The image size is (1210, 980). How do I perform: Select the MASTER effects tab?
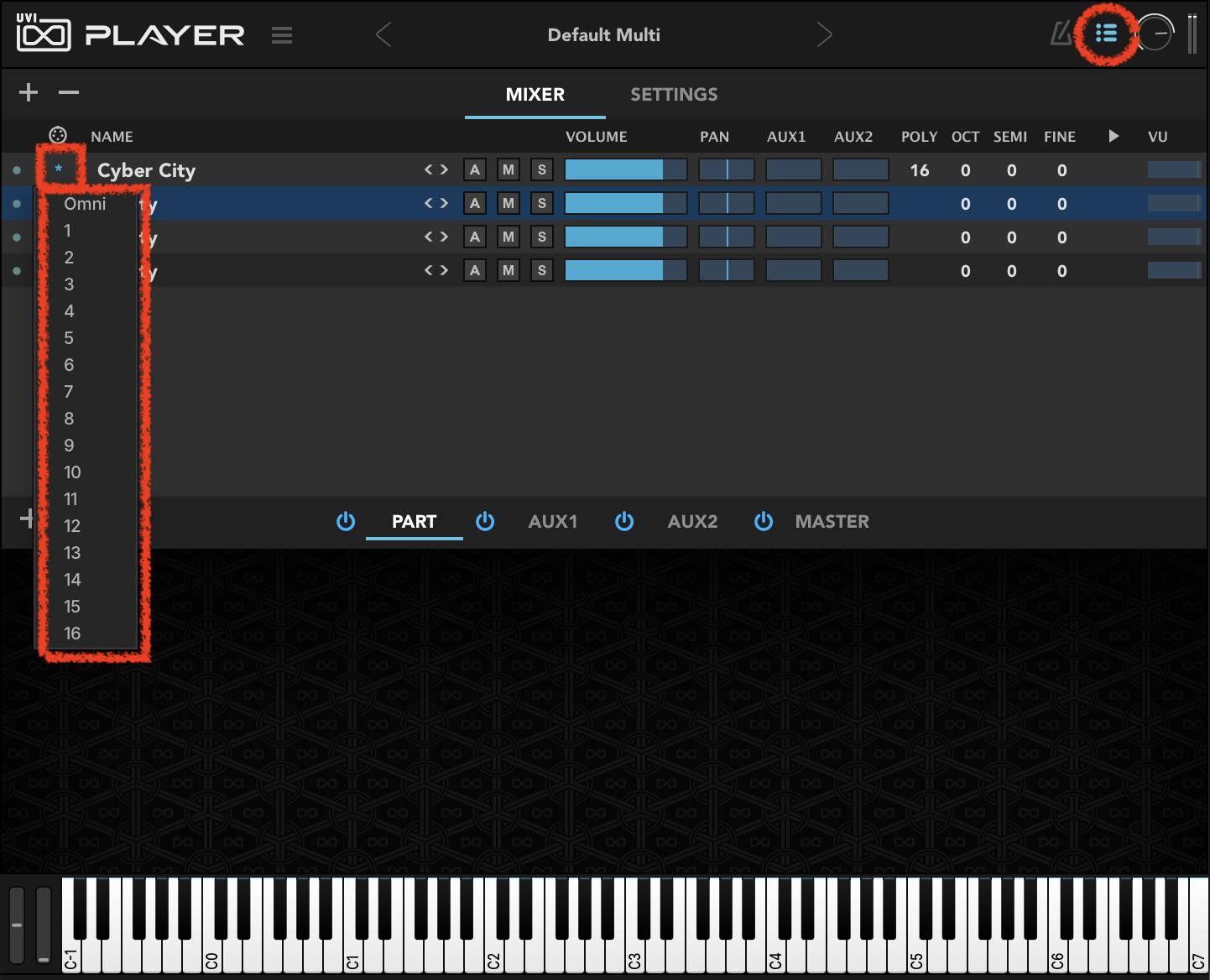[832, 521]
